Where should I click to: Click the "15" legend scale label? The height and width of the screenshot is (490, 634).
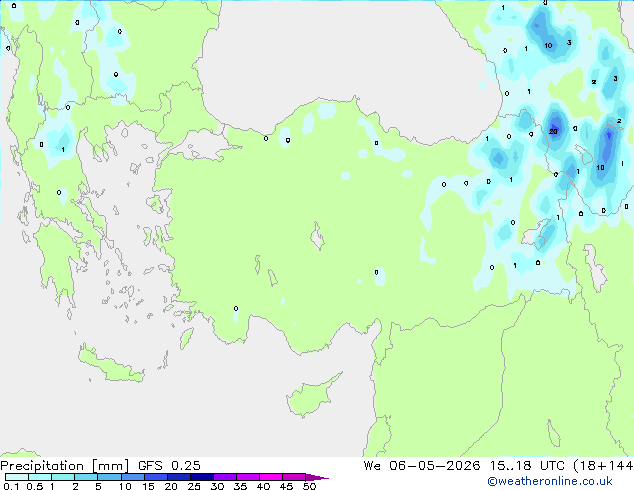click(x=148, y=486)
